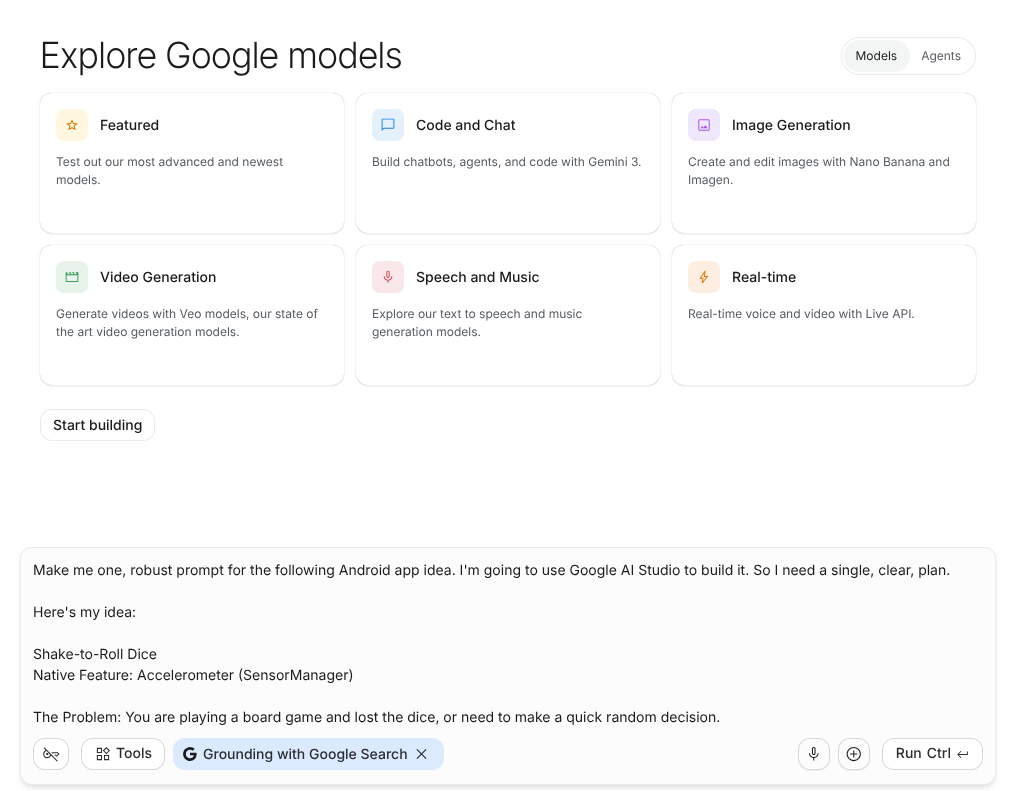This screenshot has width=1011, height=791.
Task: Open the Featured models card
Action: pos(192,163)
